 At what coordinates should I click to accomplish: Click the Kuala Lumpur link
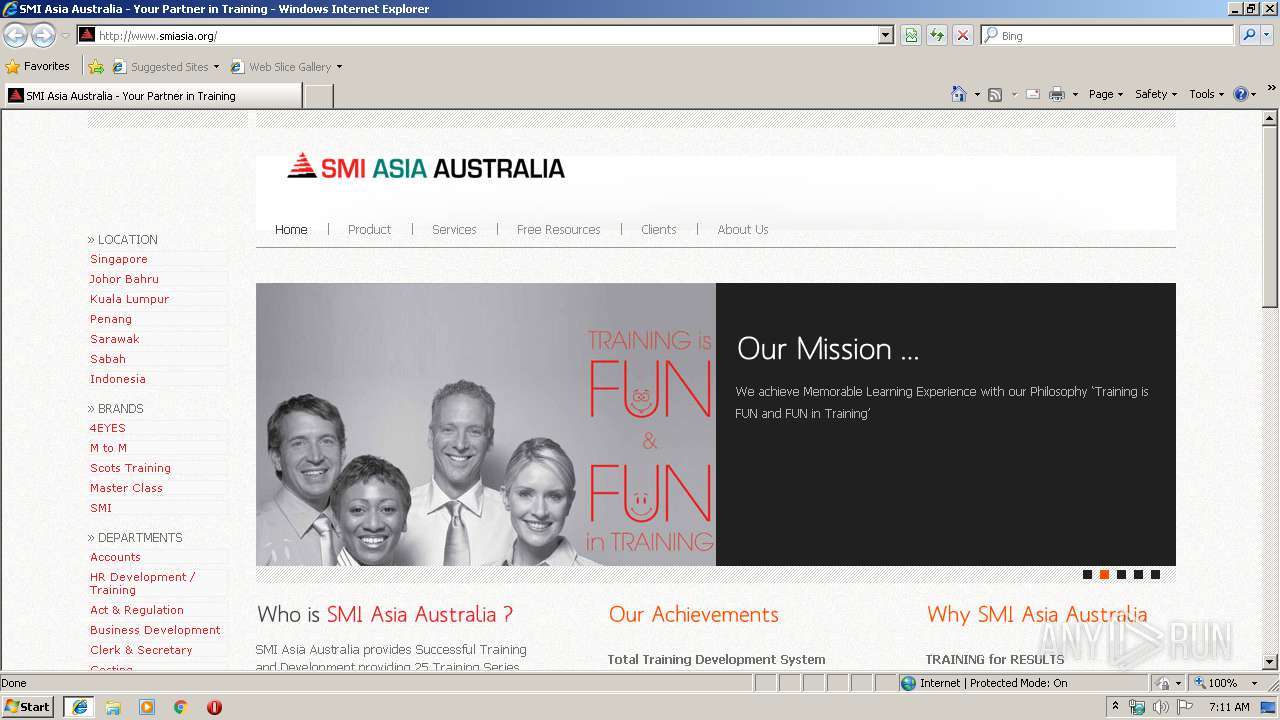click(x=129, y=299)
